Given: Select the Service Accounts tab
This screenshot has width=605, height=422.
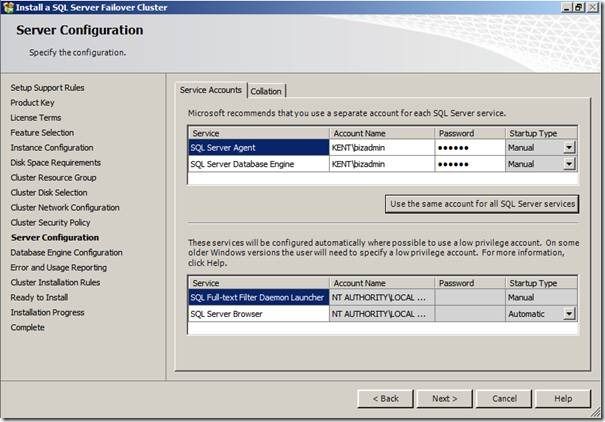Looking at the screenshot, I should (x=211, y=90).
